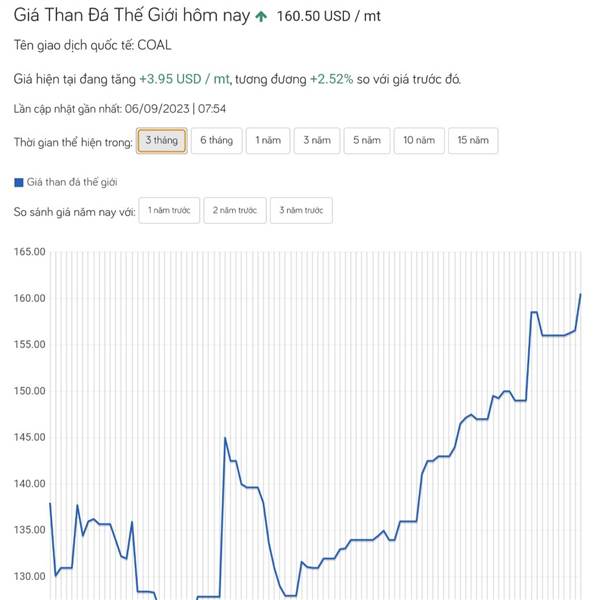The image size is (600, 600).
Task: Compare with '2 năm trước'
Action: tap(235, 210)
